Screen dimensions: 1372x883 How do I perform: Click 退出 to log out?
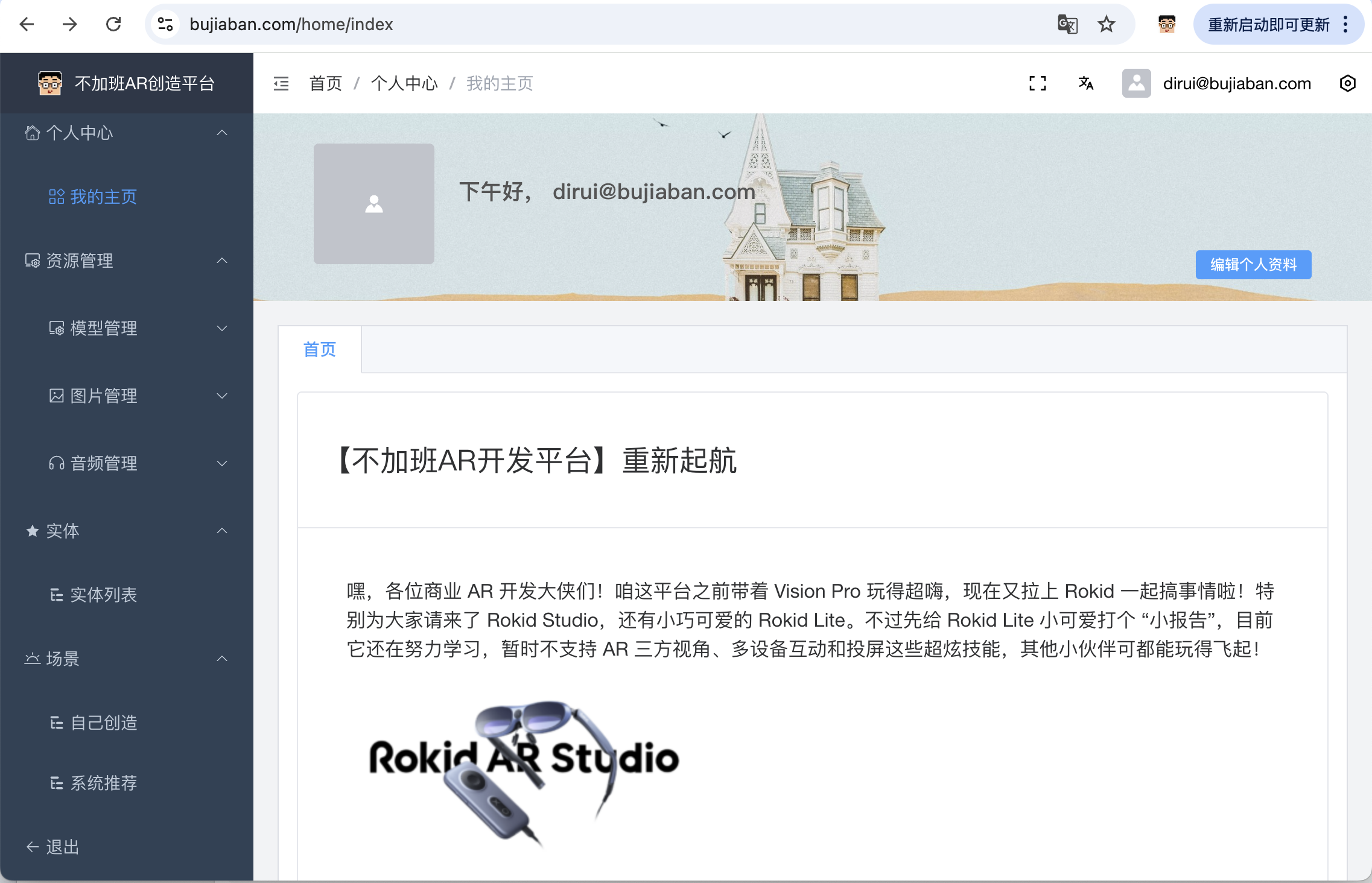click(63, 847)
